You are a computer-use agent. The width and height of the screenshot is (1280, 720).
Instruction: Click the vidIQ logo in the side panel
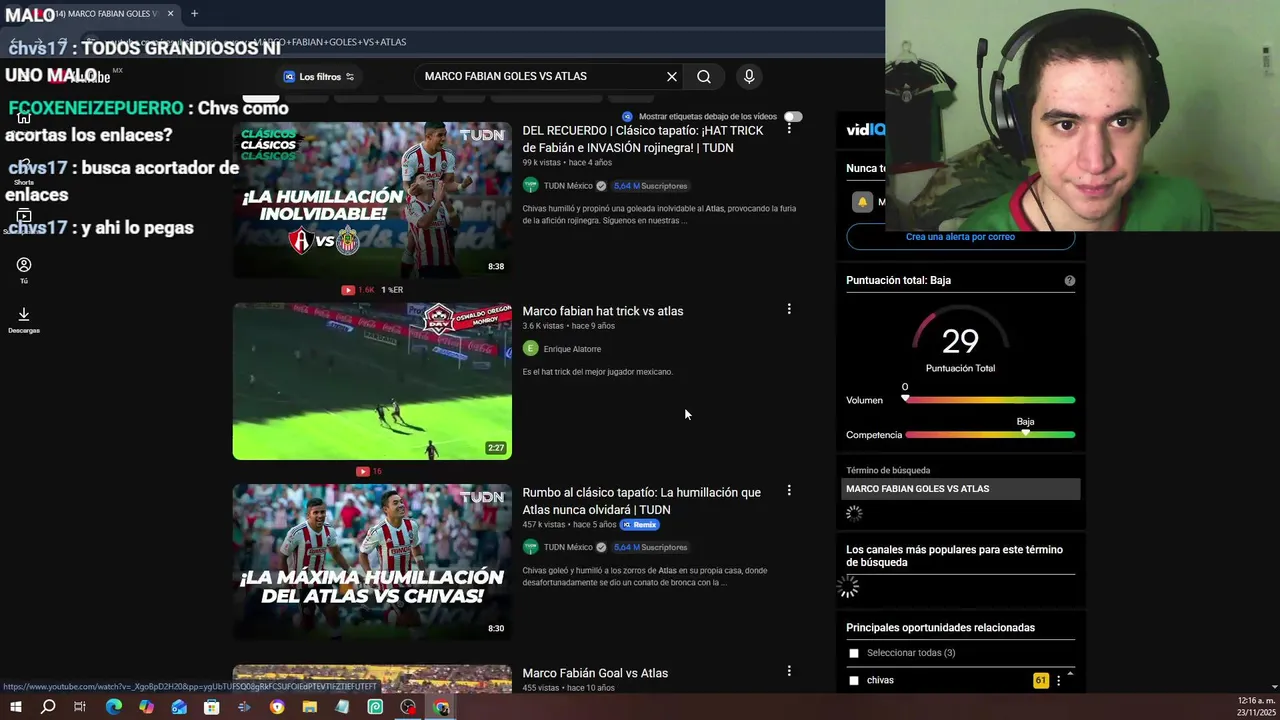coord(866,129)
